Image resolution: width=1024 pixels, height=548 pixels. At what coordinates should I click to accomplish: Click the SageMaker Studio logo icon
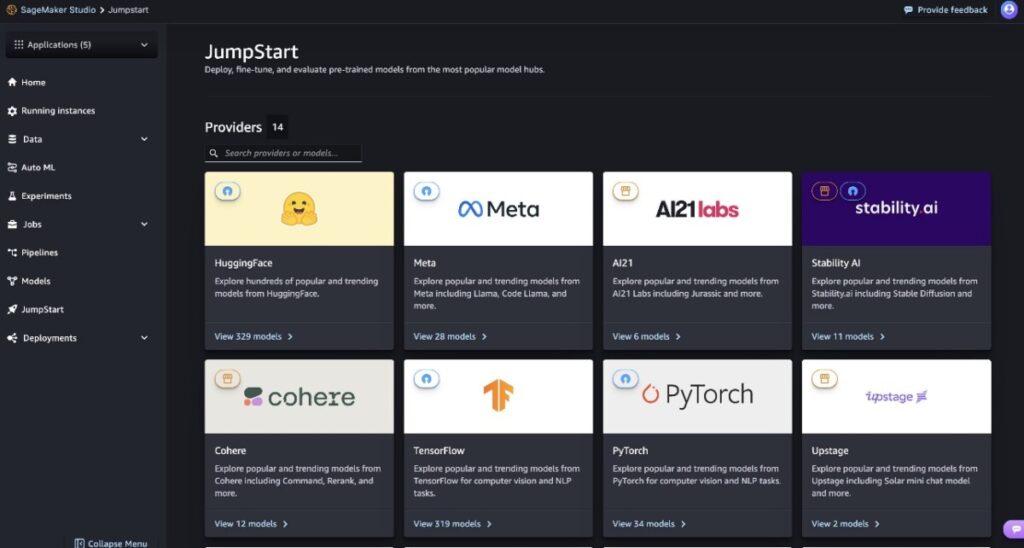tap(11, 10)
